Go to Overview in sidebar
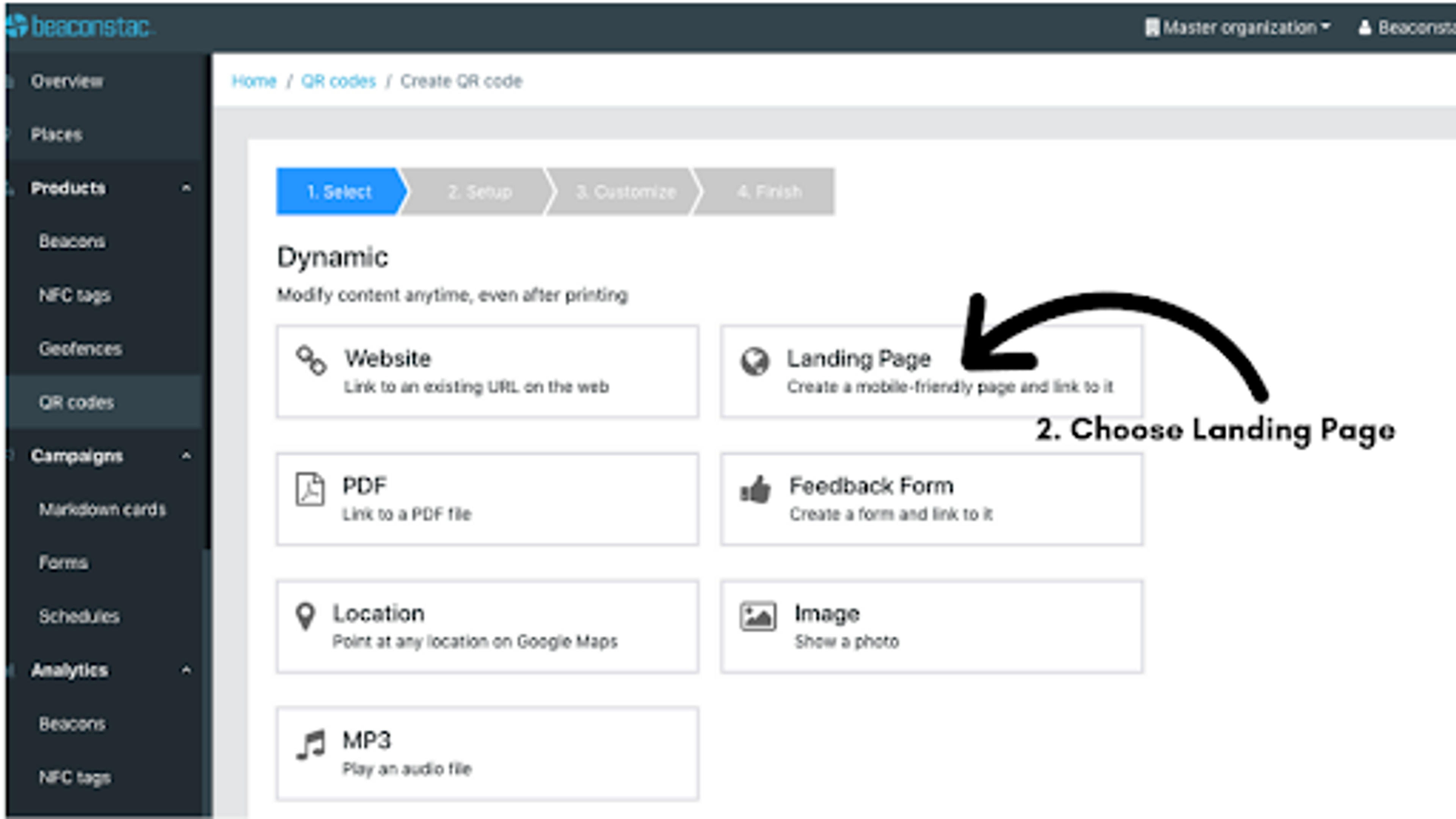The width and height of the screenshot is (1456, 819). [x=67, y=82]
